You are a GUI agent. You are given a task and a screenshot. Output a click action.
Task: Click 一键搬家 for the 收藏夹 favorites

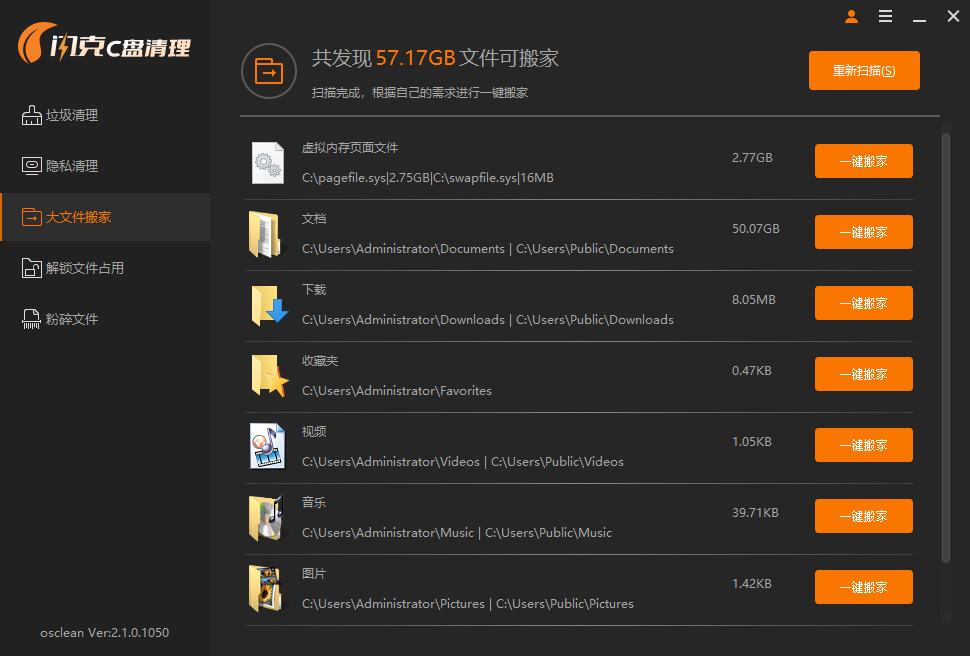[x=863, y=374]
